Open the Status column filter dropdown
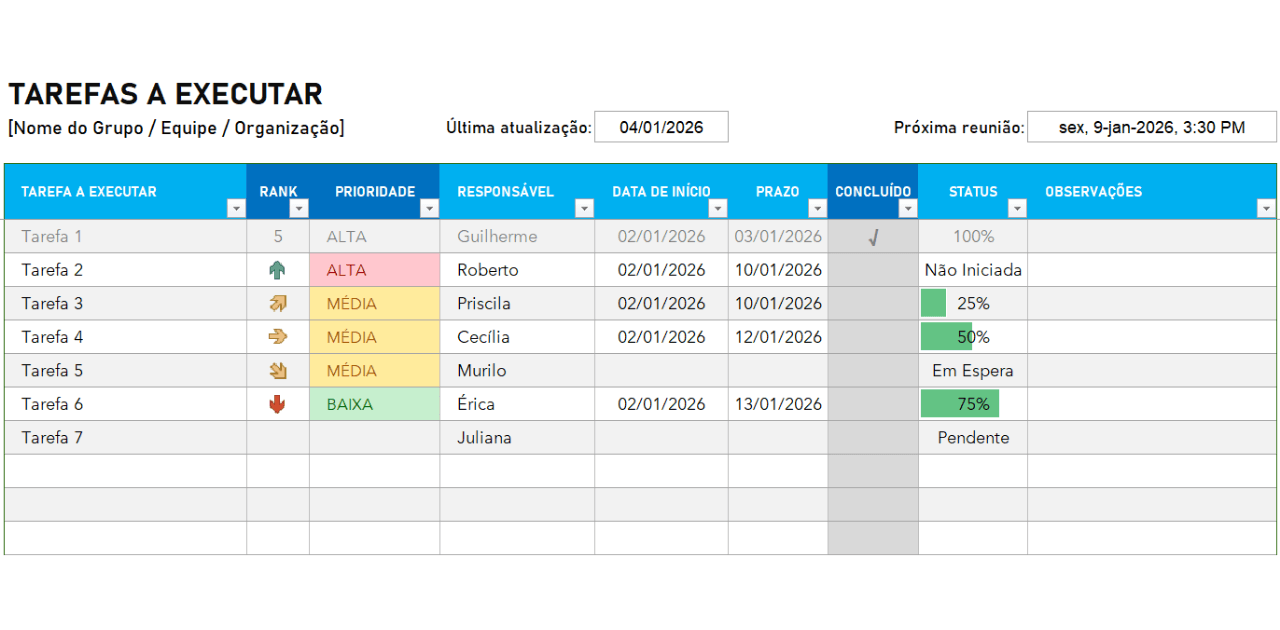Screen dimensions: 1280x630 (1017, 208)
